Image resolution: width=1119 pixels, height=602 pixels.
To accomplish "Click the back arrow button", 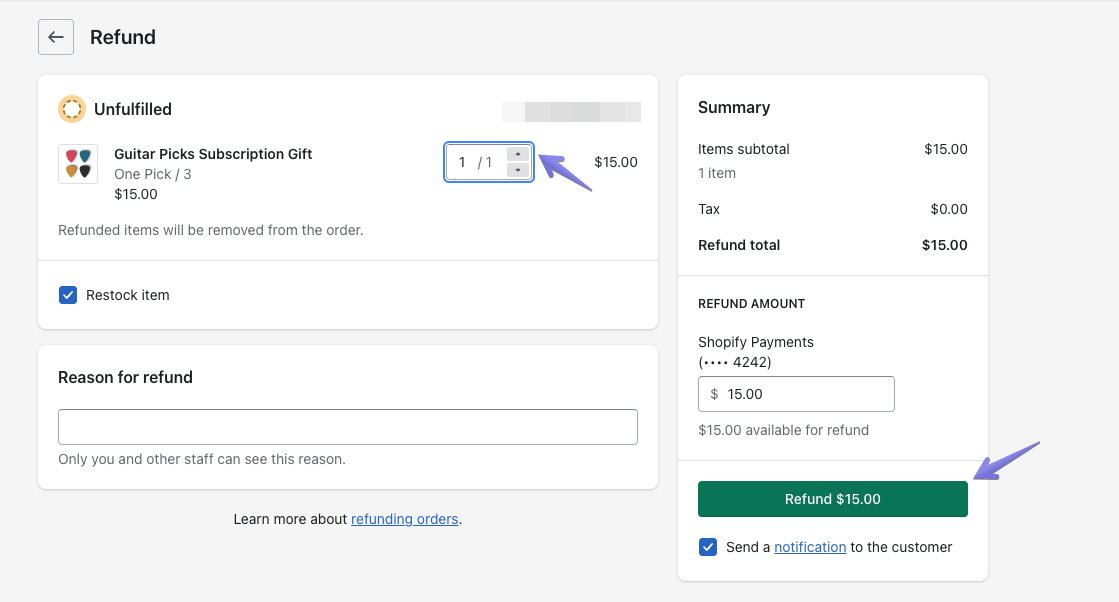I will pos(56,37).
